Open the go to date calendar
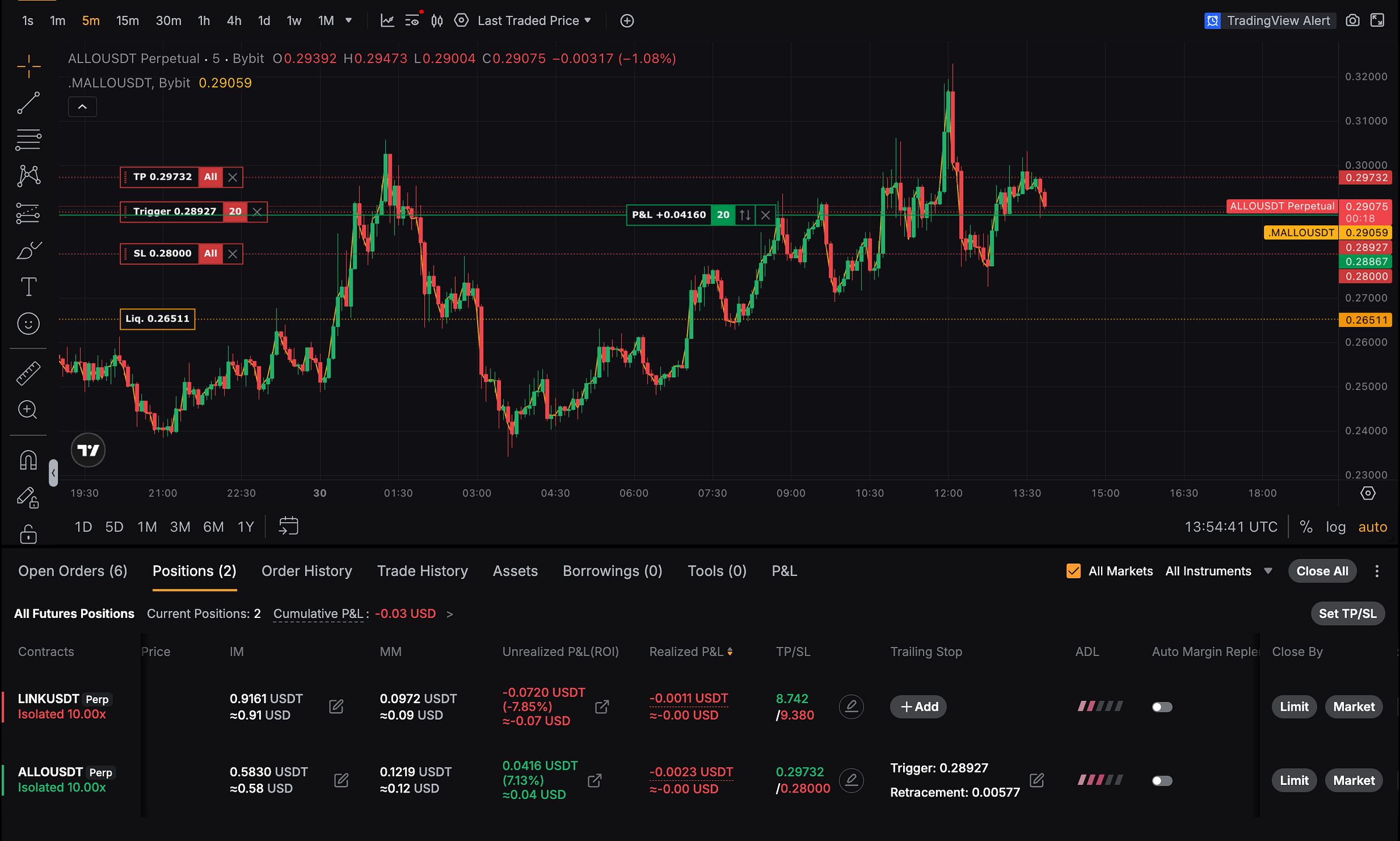The width and height of the screenshot is (1400, 841). [x=288, y=526]
